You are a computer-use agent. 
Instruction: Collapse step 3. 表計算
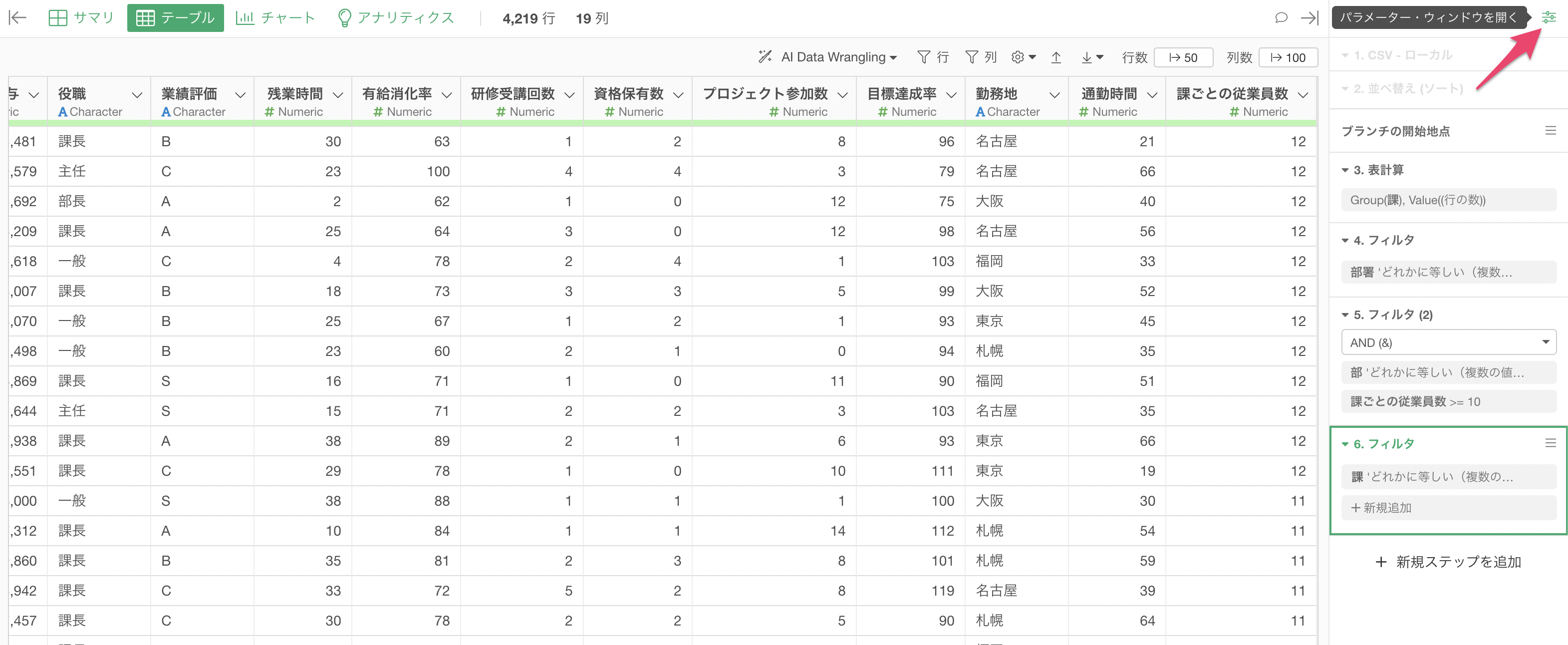click(1344, 171)
